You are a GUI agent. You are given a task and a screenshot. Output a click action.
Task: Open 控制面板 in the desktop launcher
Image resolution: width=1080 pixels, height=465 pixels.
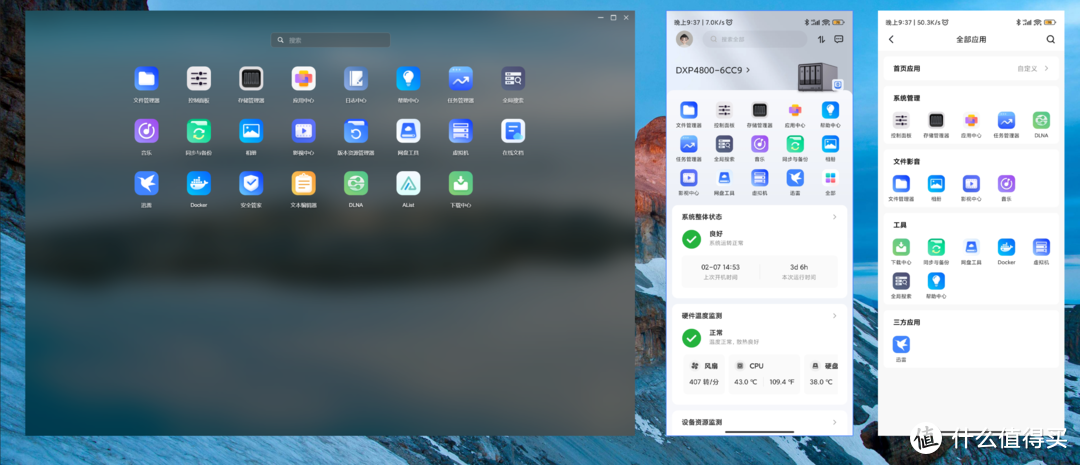(x=198, y=79)
